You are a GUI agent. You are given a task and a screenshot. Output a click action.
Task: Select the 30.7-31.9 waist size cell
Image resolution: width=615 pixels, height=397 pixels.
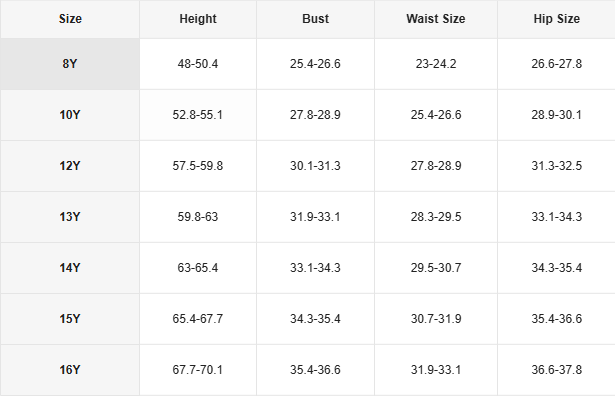point(436,319)
